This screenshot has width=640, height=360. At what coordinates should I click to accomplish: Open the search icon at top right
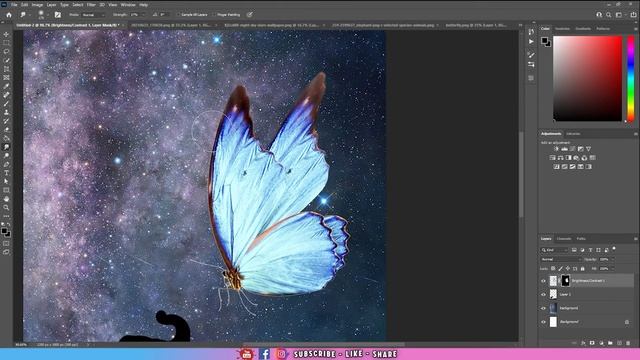(608, 15)
